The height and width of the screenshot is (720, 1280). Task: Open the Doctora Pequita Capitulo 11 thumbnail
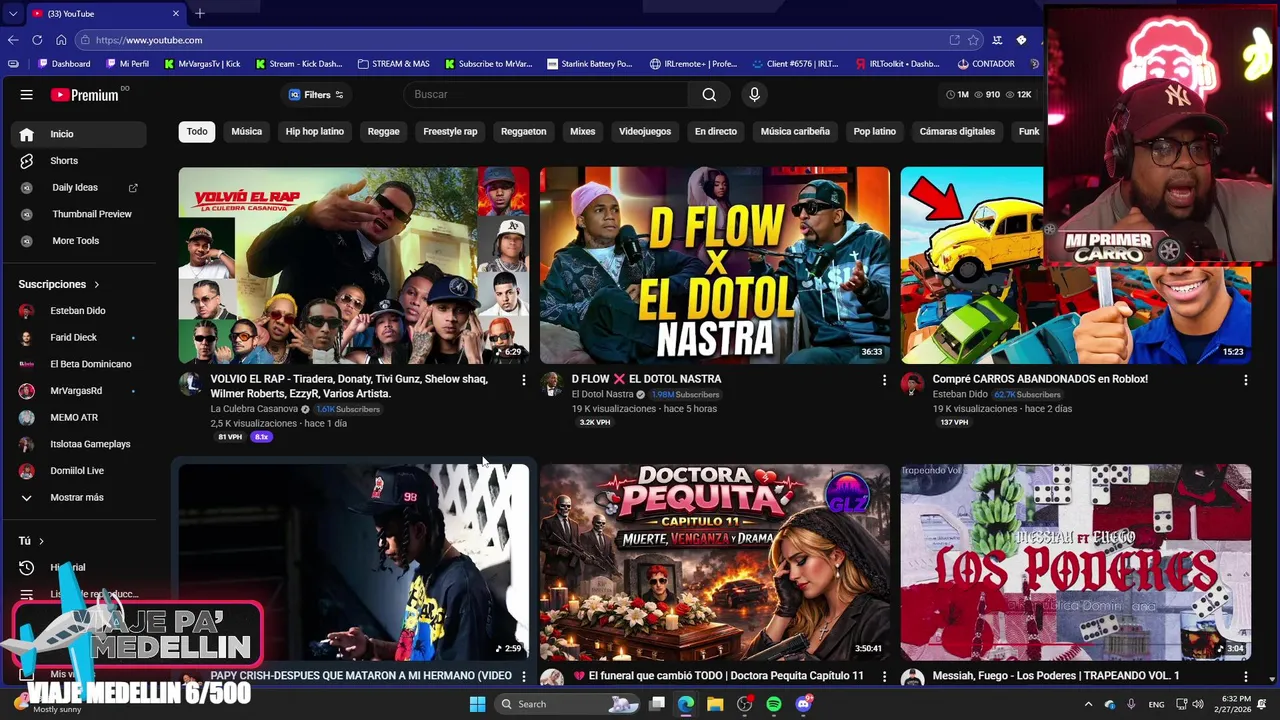[x=715, y=562]
